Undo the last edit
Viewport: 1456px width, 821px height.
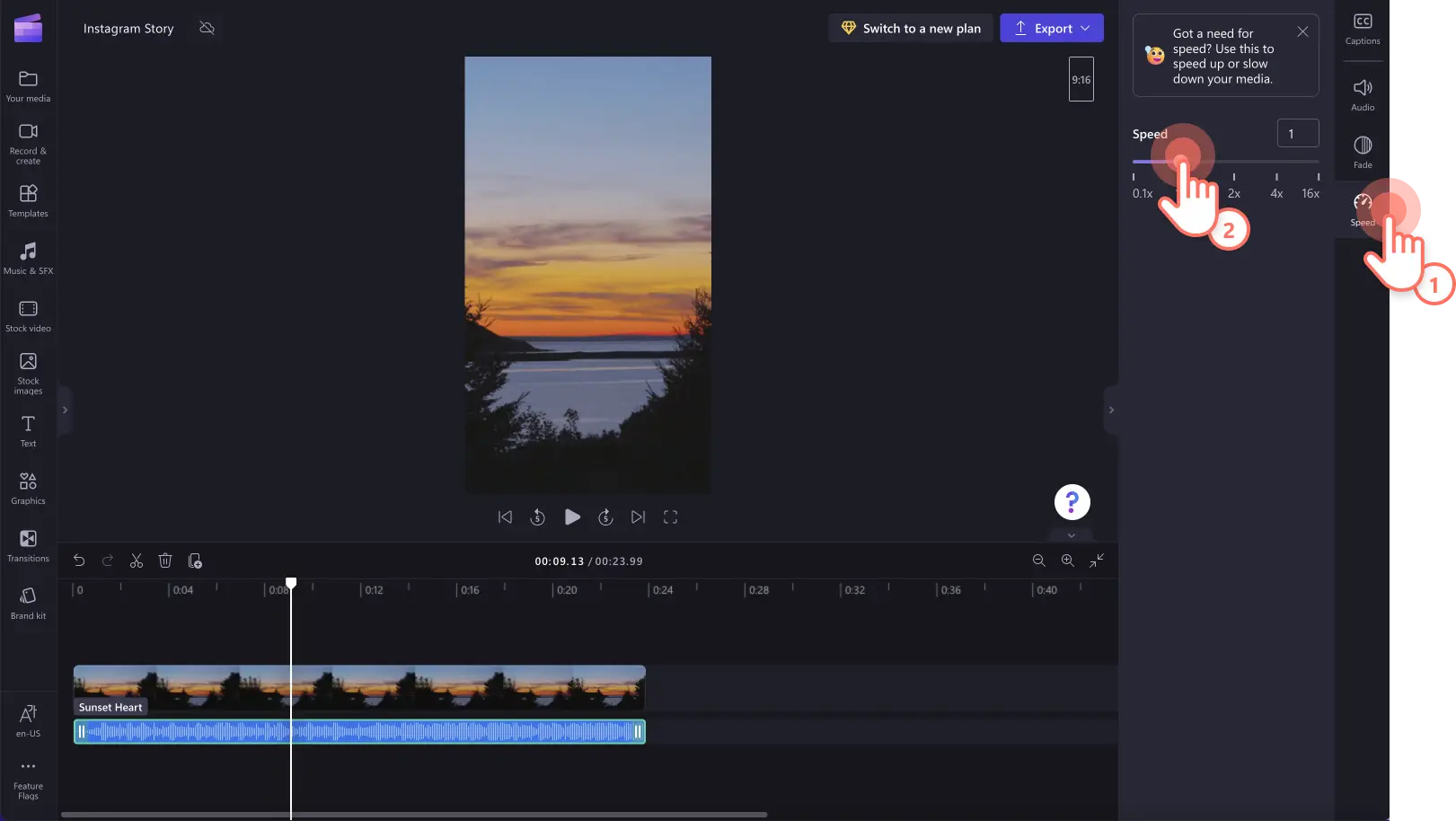(x=79, y=561)
